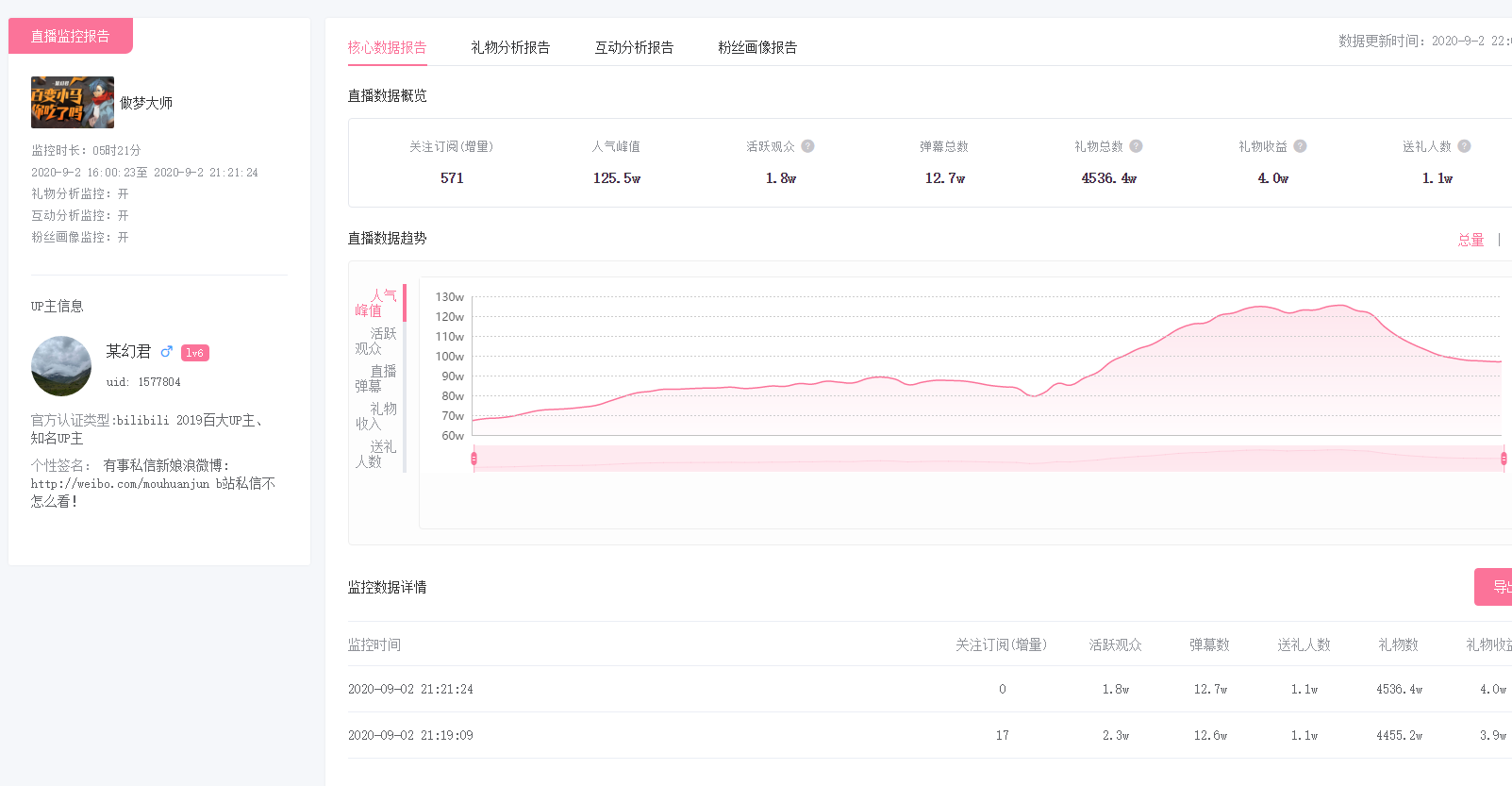The image size is (1512, 786).
Task: Click the pink export button above table
Action: 1494,587
